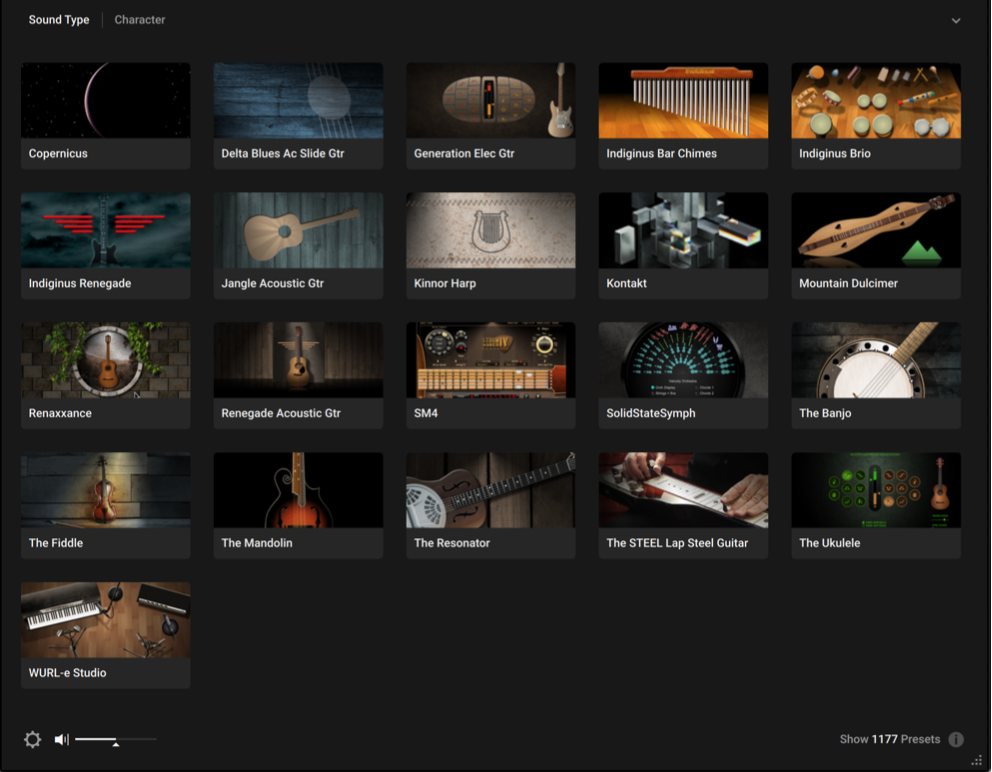The image size is (992, 772).
Task: Click The STEEL Lap Steel Guitar label
Action: pos(677,543)
